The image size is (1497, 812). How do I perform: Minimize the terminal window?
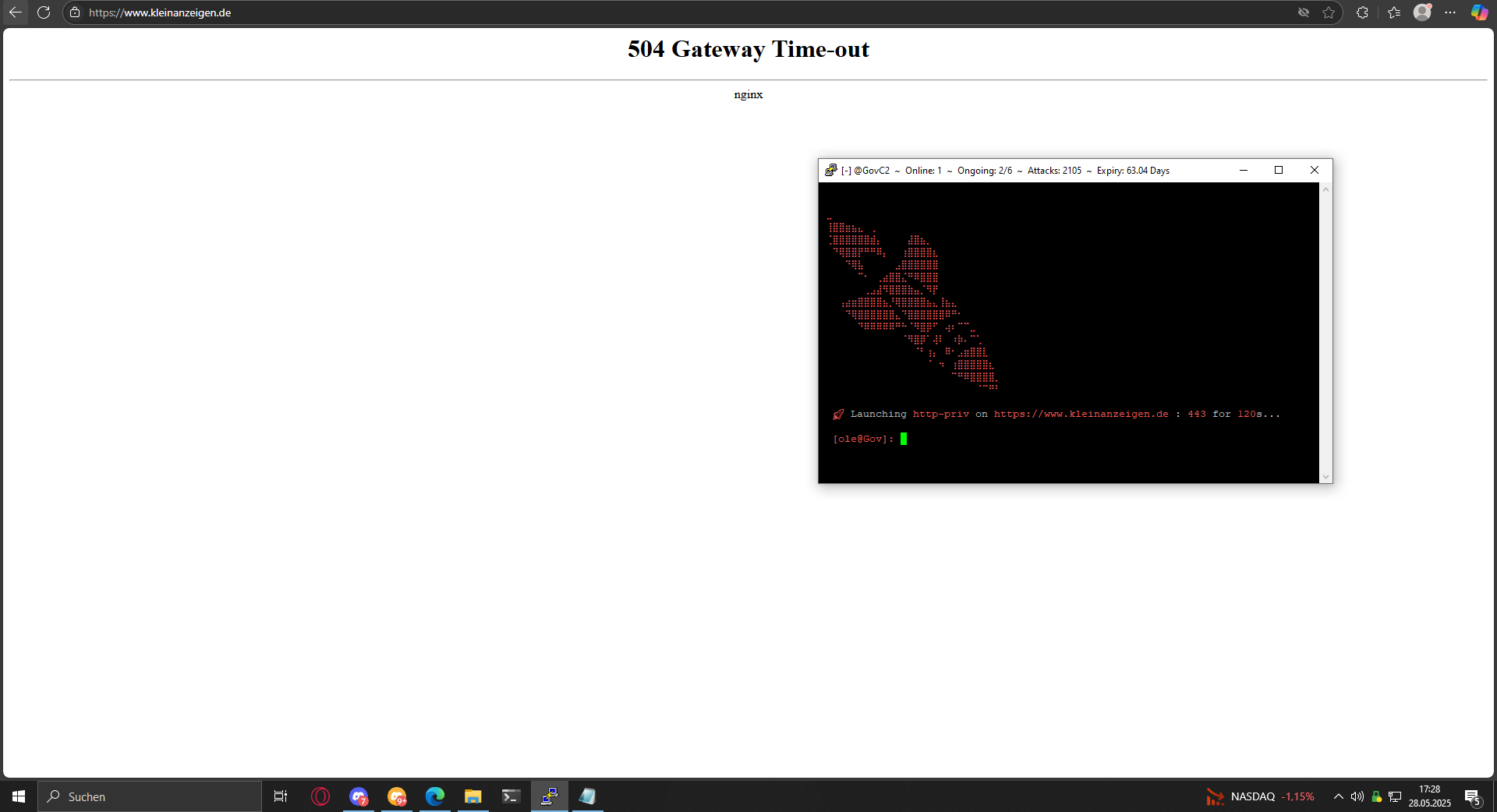tap(1244, 170)
